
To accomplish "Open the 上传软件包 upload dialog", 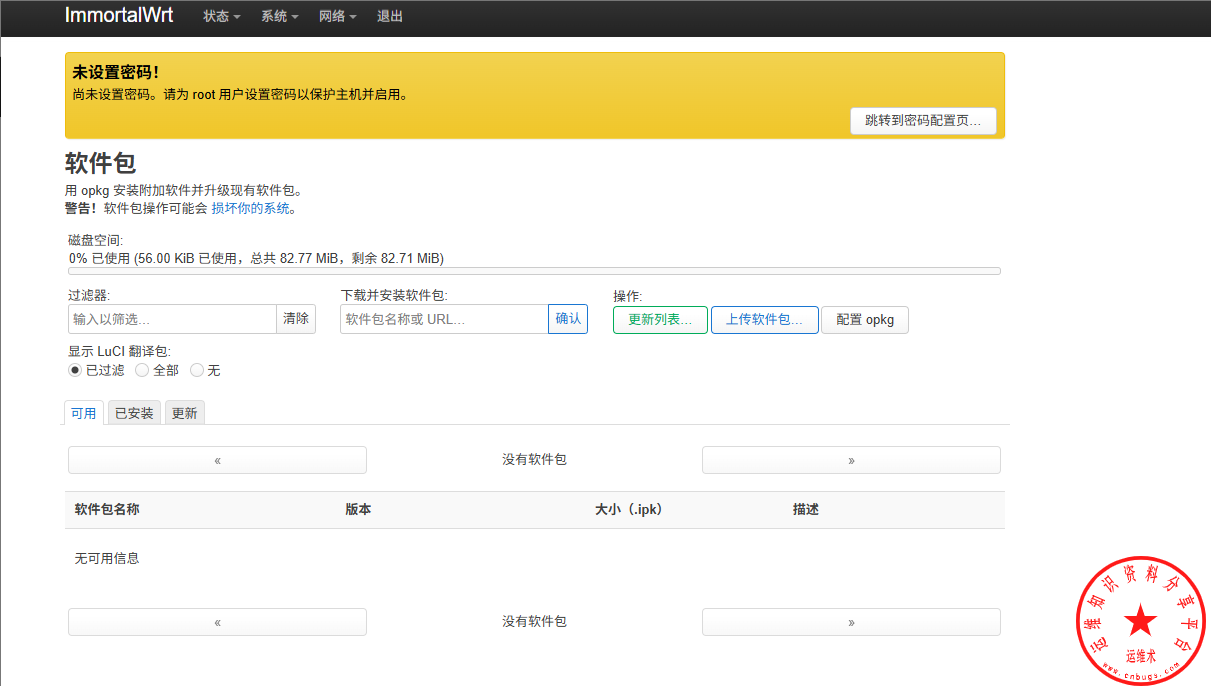I will (764, 320).
